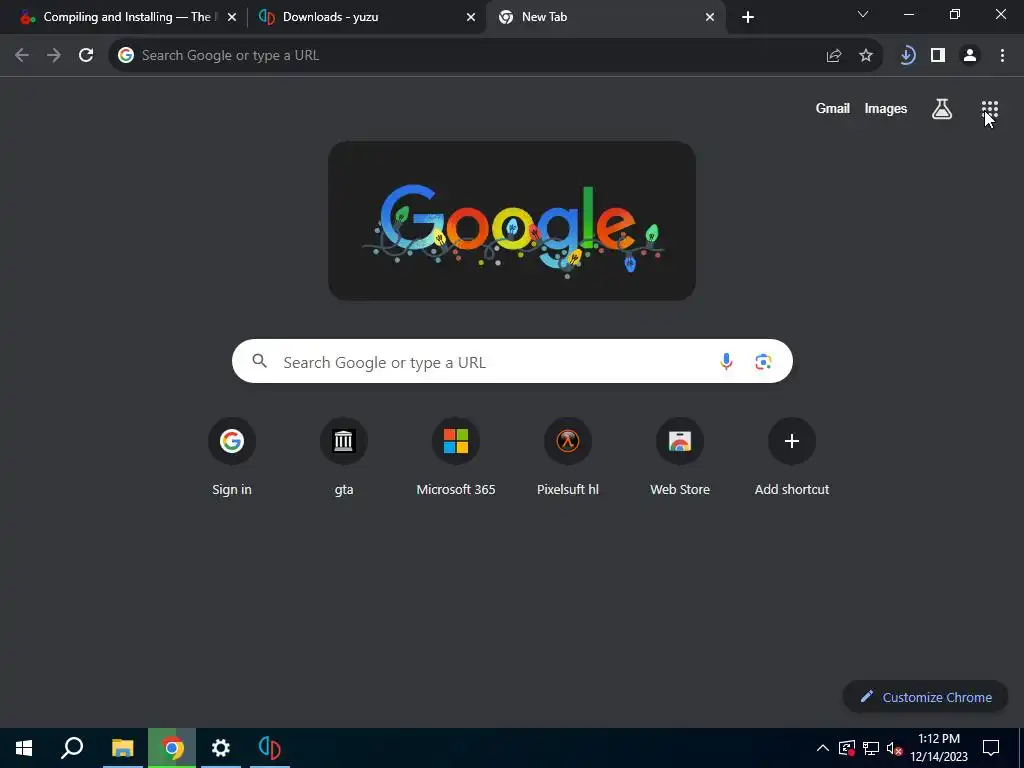1024x768 pixels.
Task: Close the Compiling and Installing tab
Action: pyautogui.click(x=232, y=17)
